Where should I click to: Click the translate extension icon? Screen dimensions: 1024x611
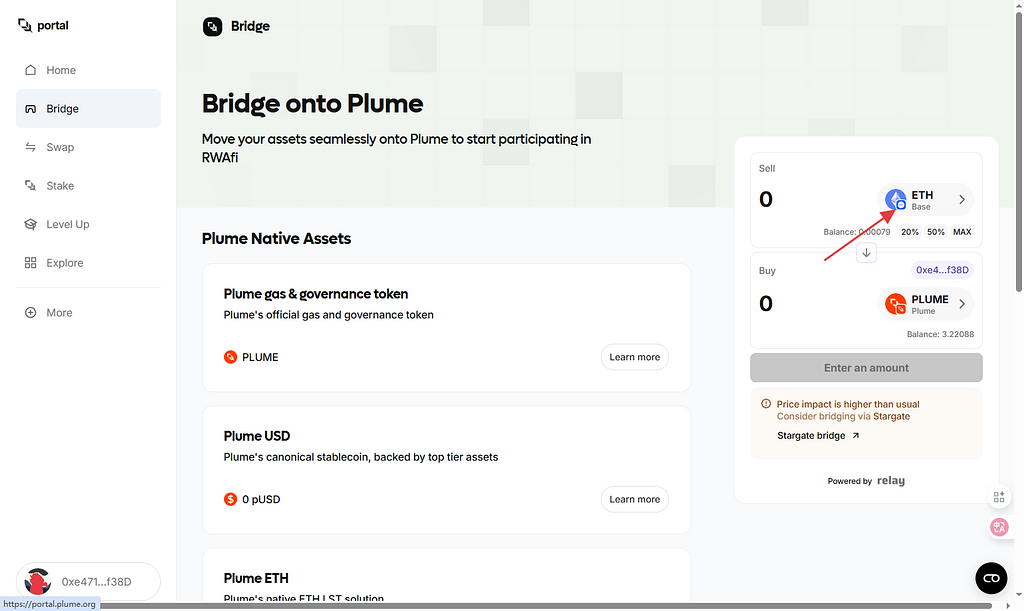point(998,527)
